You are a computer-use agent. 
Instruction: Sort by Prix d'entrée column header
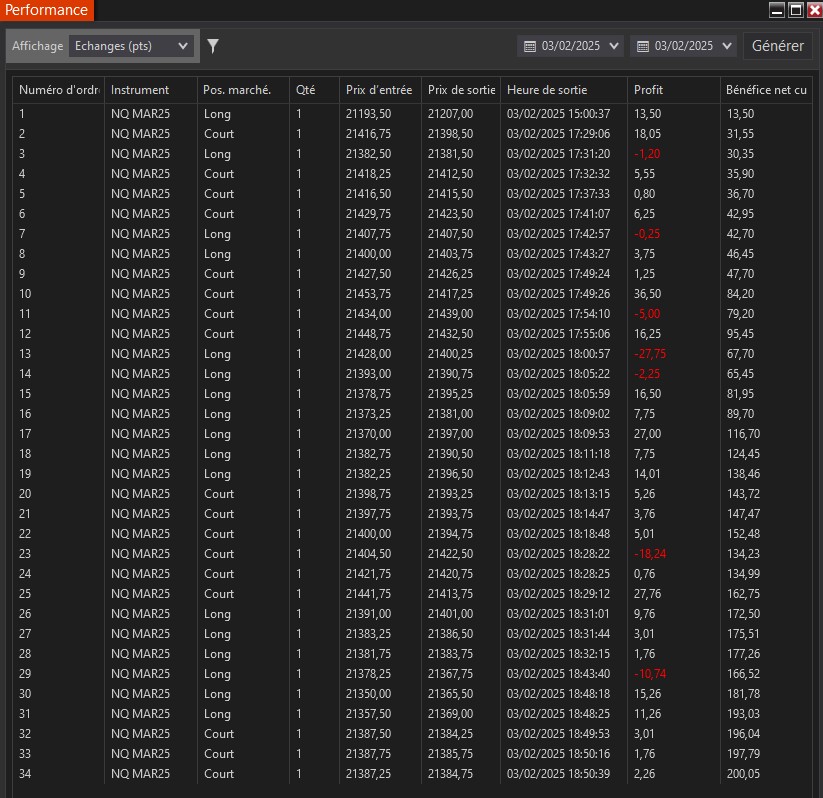[380, 90]
